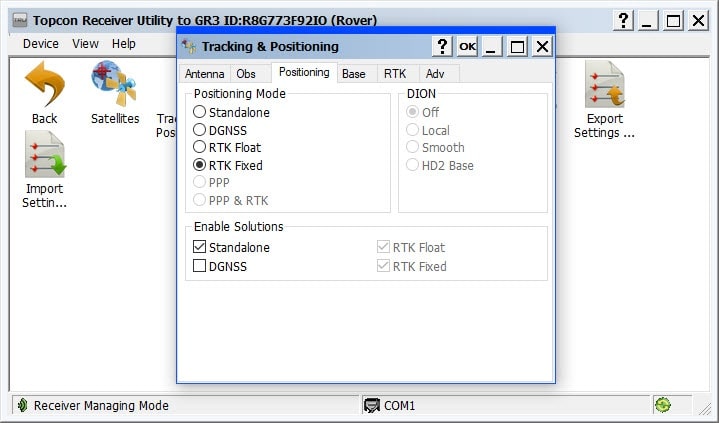Open the Satellites icon
This screenshot has height=423, width=719.
[114, 84]
